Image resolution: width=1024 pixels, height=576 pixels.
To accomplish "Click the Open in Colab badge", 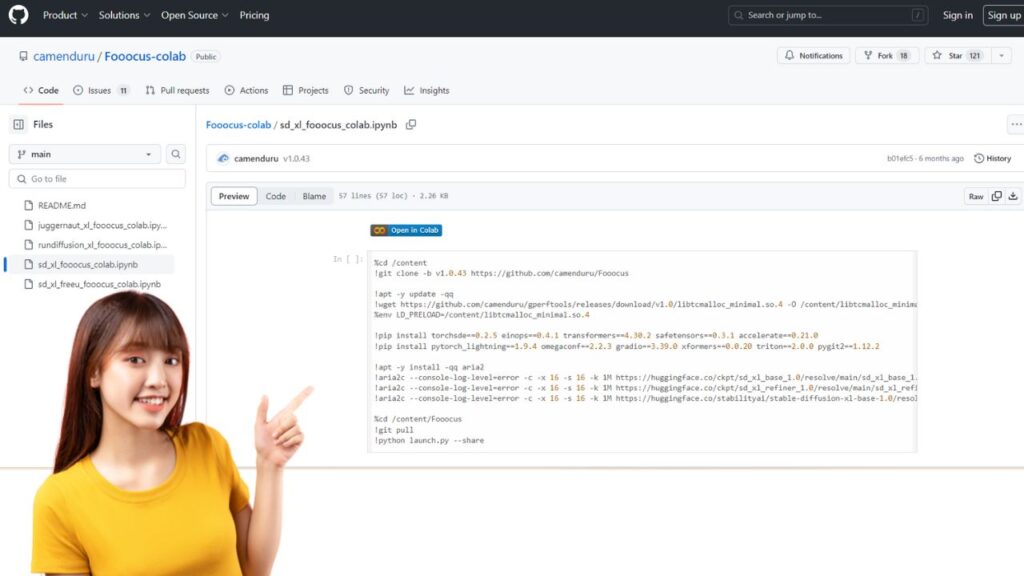I will pyautogui.click(x=406, y=231).
